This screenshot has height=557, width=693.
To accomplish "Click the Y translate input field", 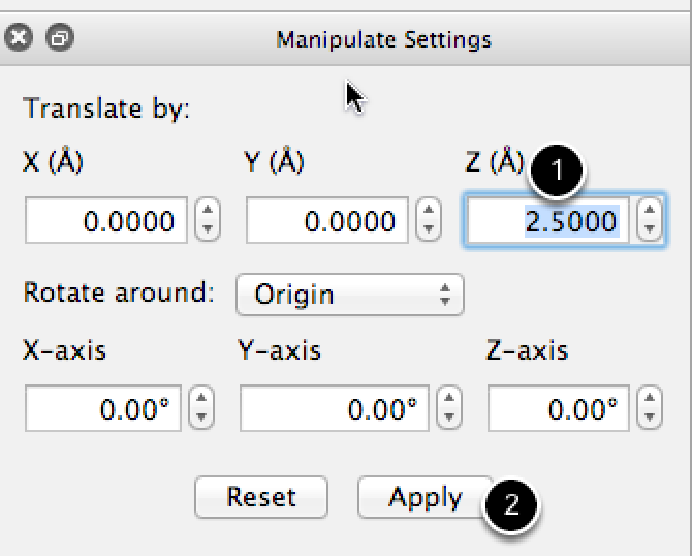I will point(326,220).
